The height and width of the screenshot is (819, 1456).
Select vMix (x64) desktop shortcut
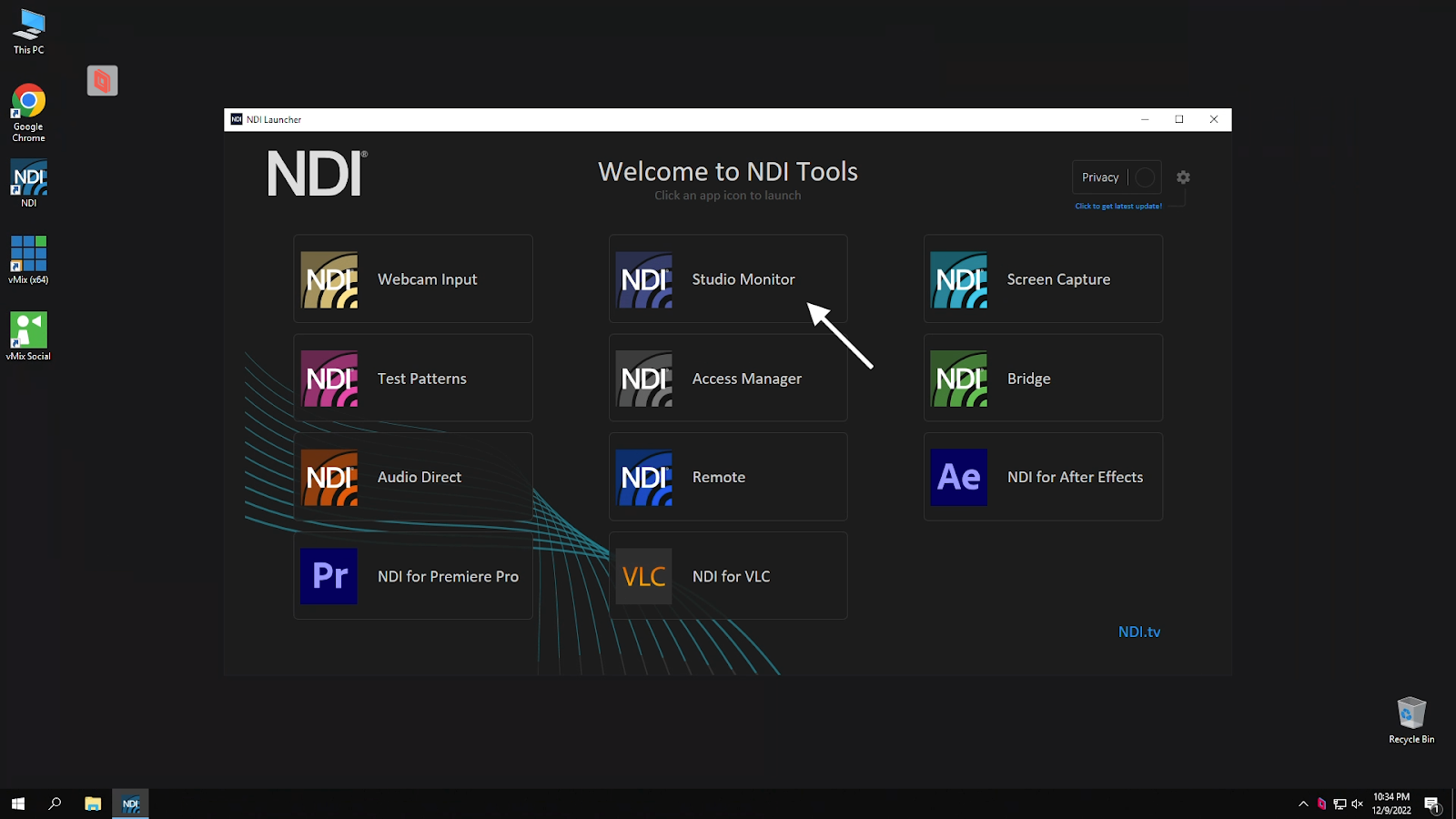(x=28, y=260)
